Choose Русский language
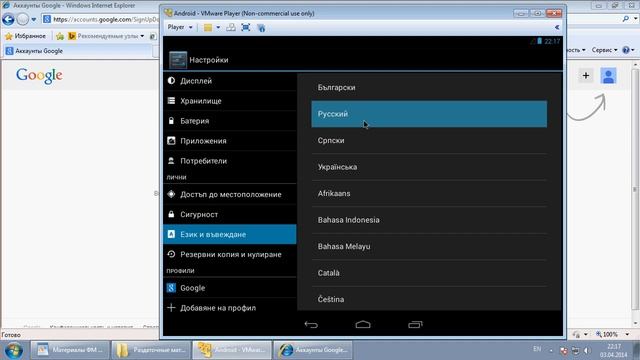This screenshot has width=640, height=360. pyautogui.click(x=429, y=114)
